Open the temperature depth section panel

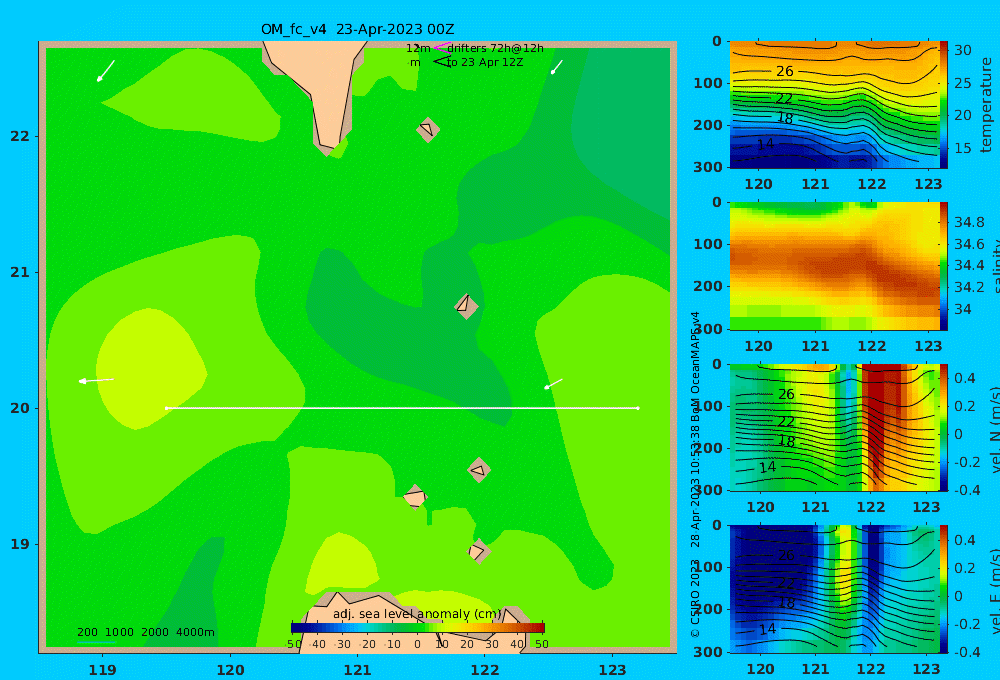click(x=833, y=105)
